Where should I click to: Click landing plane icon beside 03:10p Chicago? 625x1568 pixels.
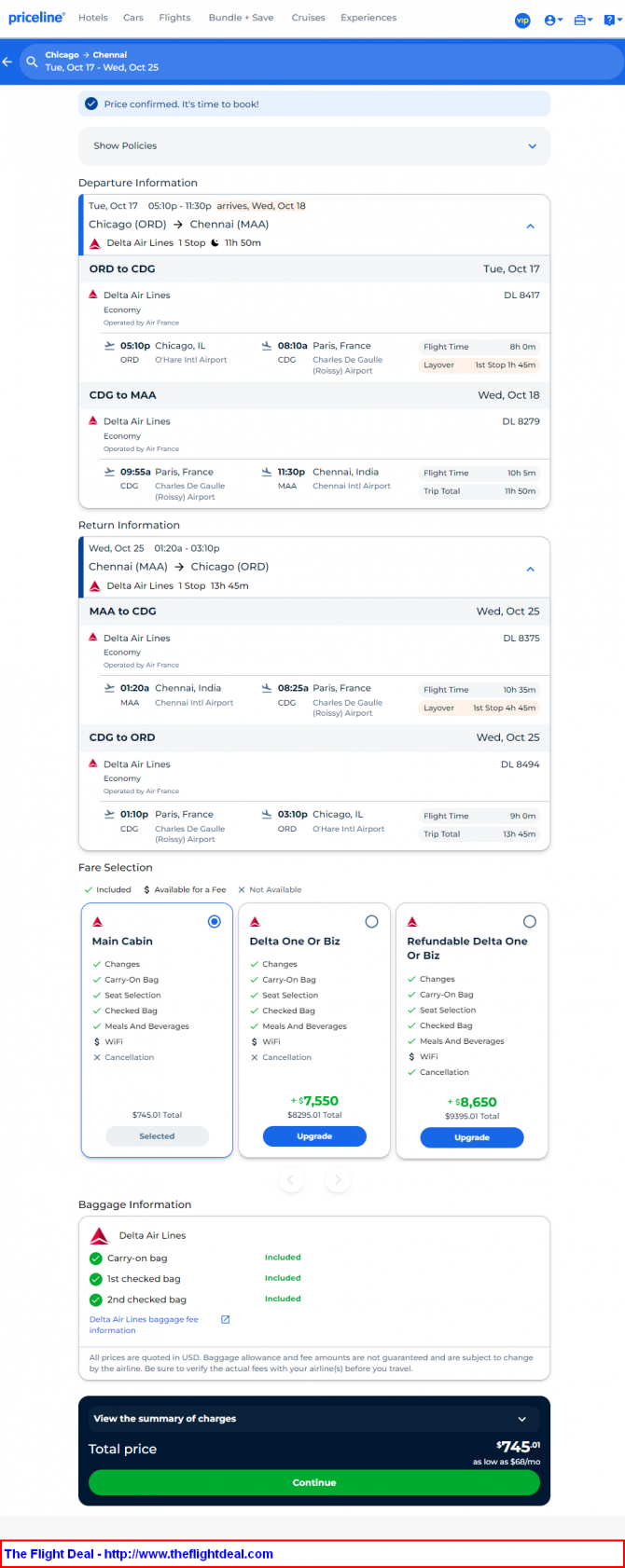tap(267, 814)
